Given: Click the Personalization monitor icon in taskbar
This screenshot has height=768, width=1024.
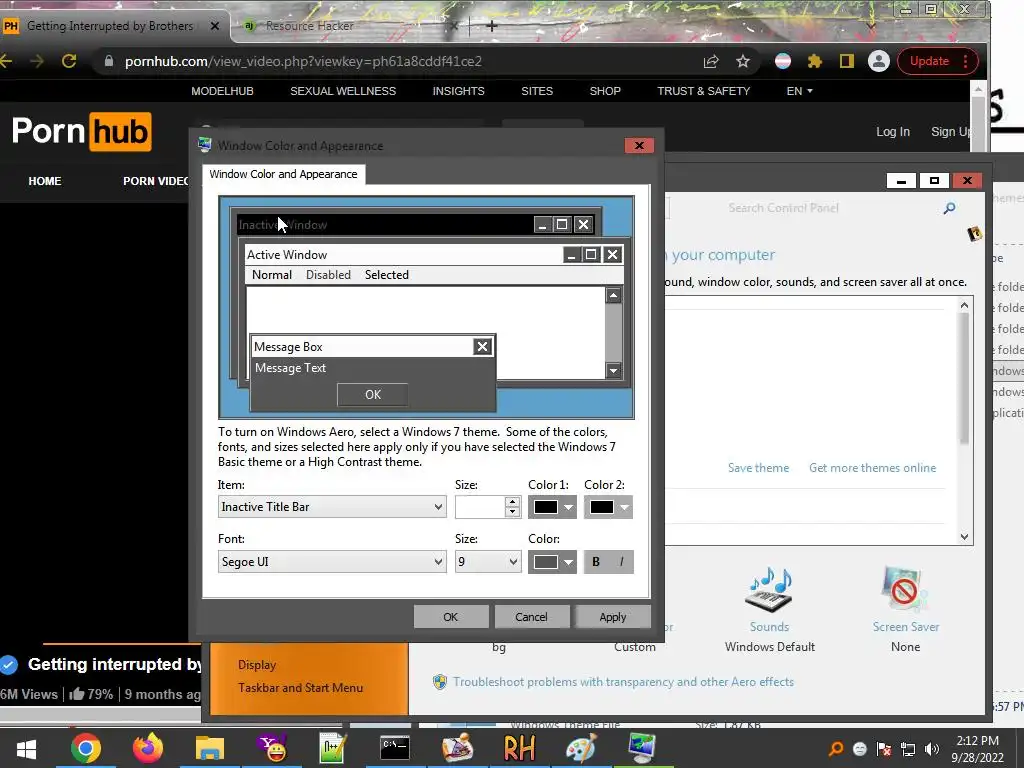Looking at the screenshot, I should pyautogui.click(x=643, y=748).
